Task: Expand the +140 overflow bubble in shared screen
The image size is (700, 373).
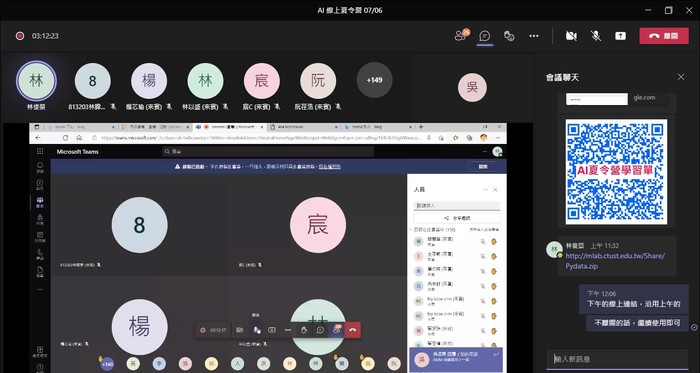Action: pos(107,364)
